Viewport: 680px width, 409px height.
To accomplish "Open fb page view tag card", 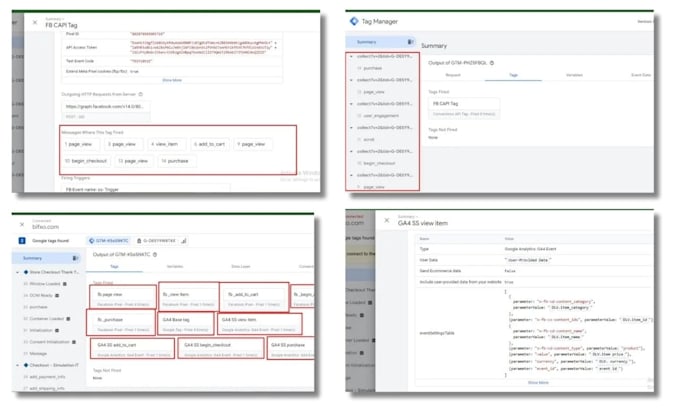I will pos(123,298).
